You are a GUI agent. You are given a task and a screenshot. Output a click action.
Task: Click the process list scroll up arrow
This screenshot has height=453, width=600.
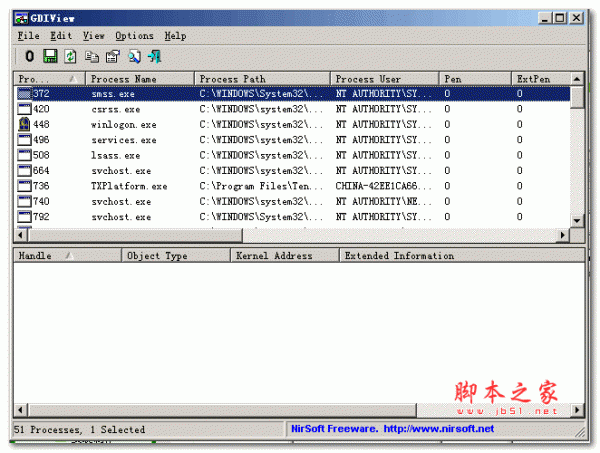(577, 79)
